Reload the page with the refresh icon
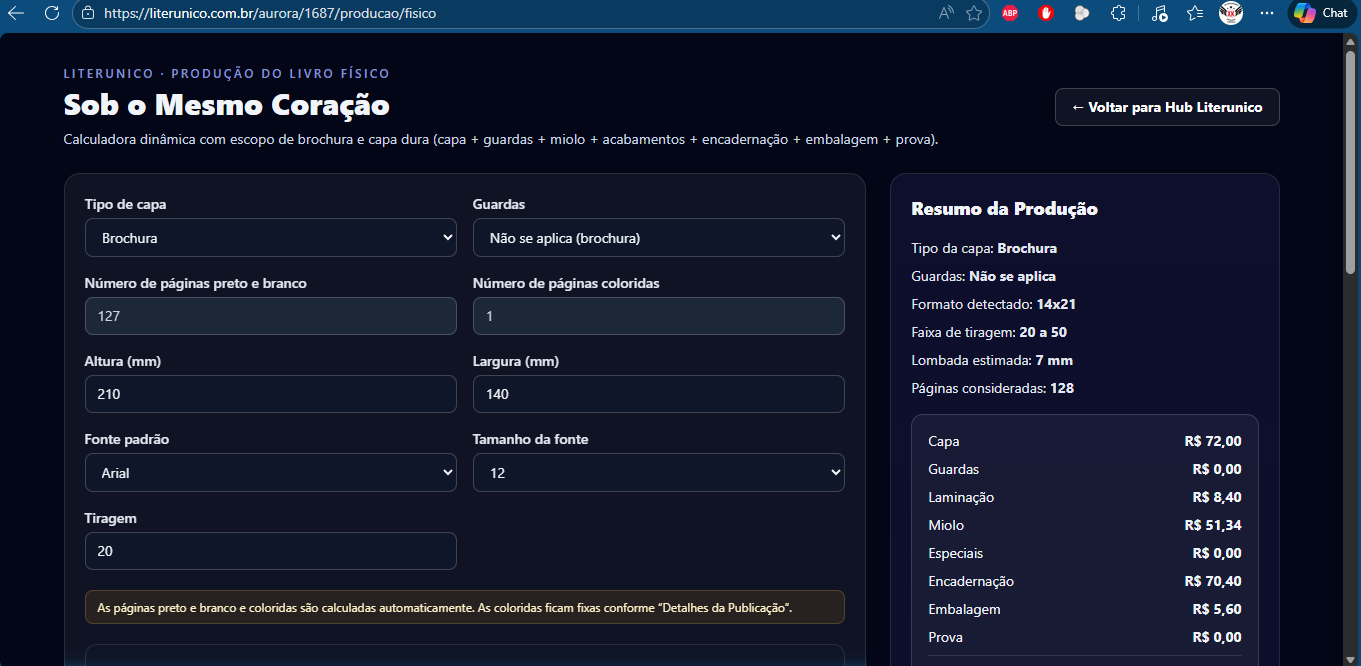 52,13
